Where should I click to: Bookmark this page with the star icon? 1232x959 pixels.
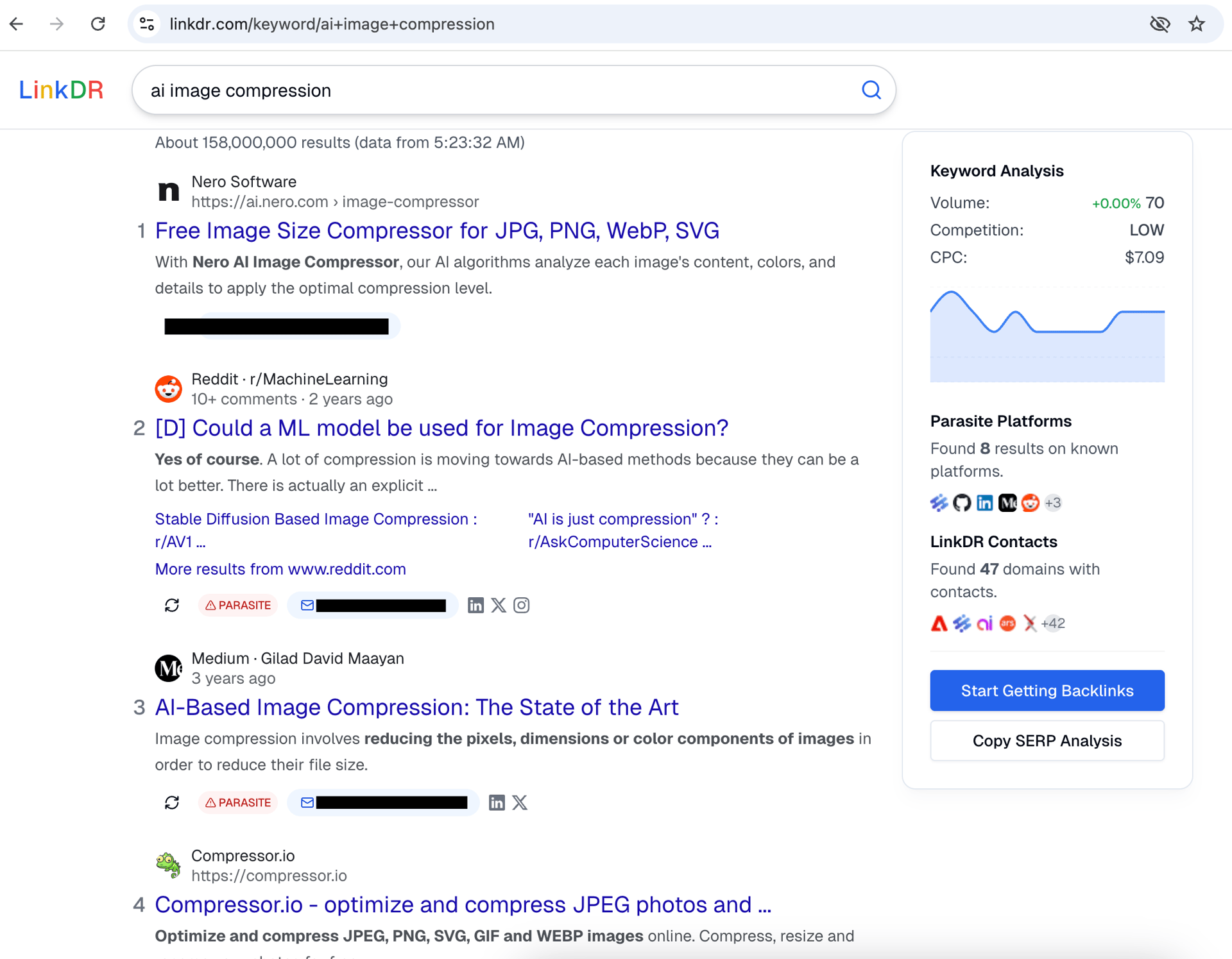[1197, 24]
